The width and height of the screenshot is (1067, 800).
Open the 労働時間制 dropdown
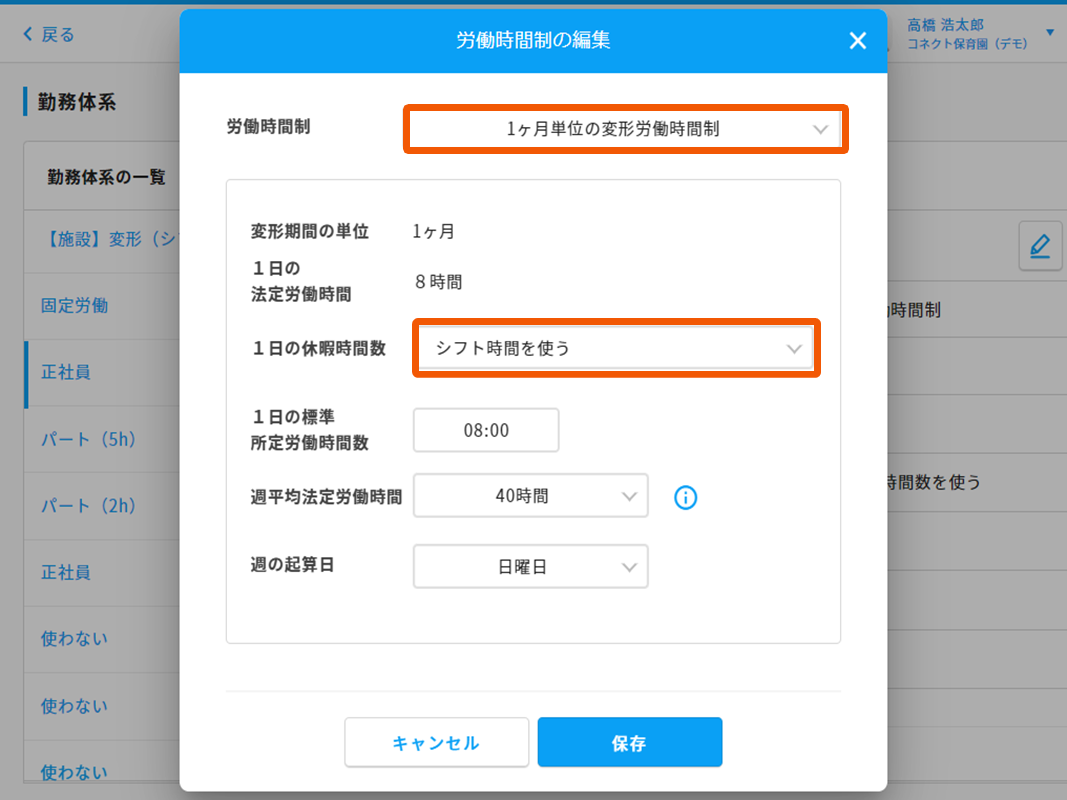[x=625, y=129]
